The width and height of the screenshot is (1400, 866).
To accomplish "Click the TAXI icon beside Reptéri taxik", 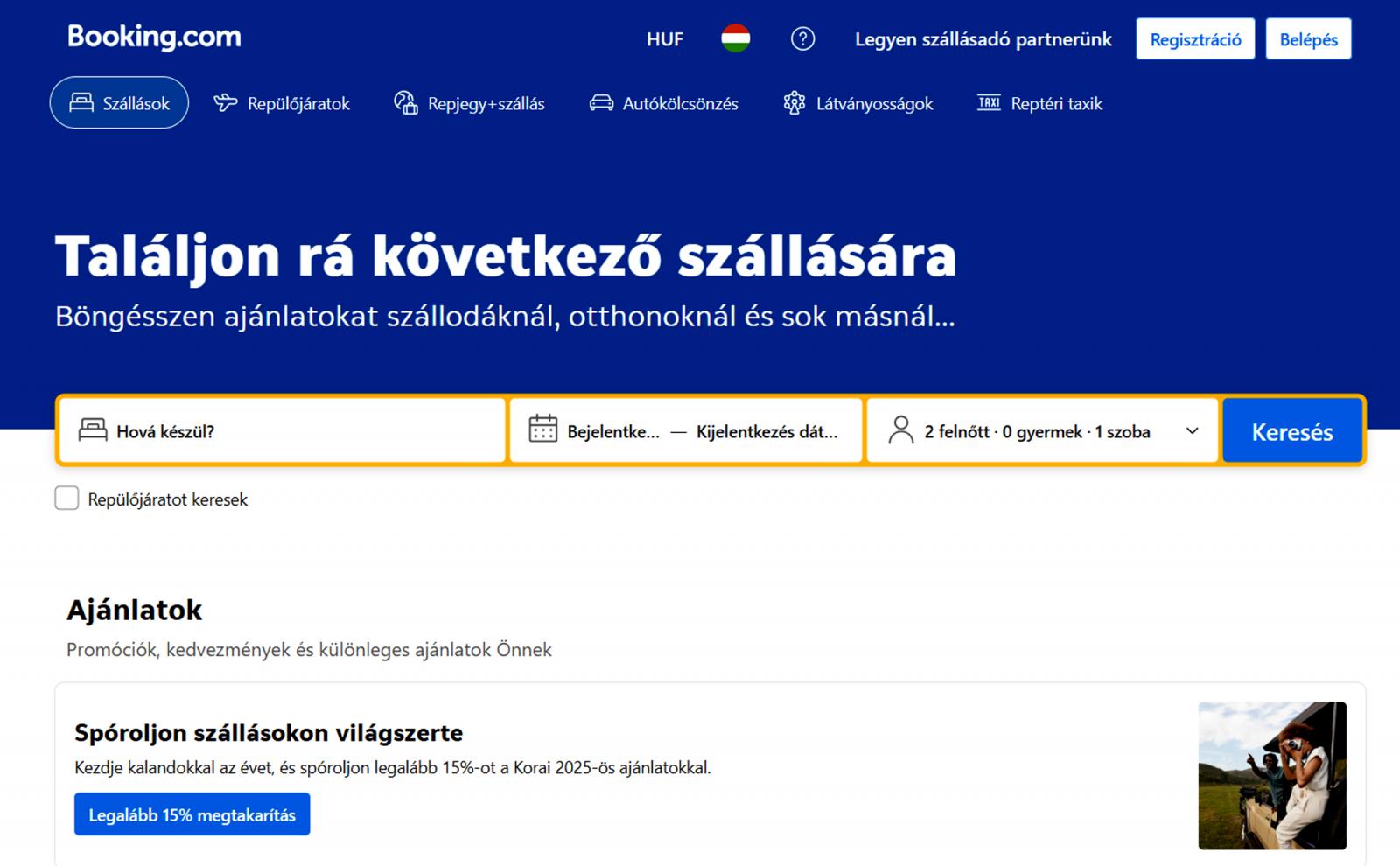I will click(989, 103).
